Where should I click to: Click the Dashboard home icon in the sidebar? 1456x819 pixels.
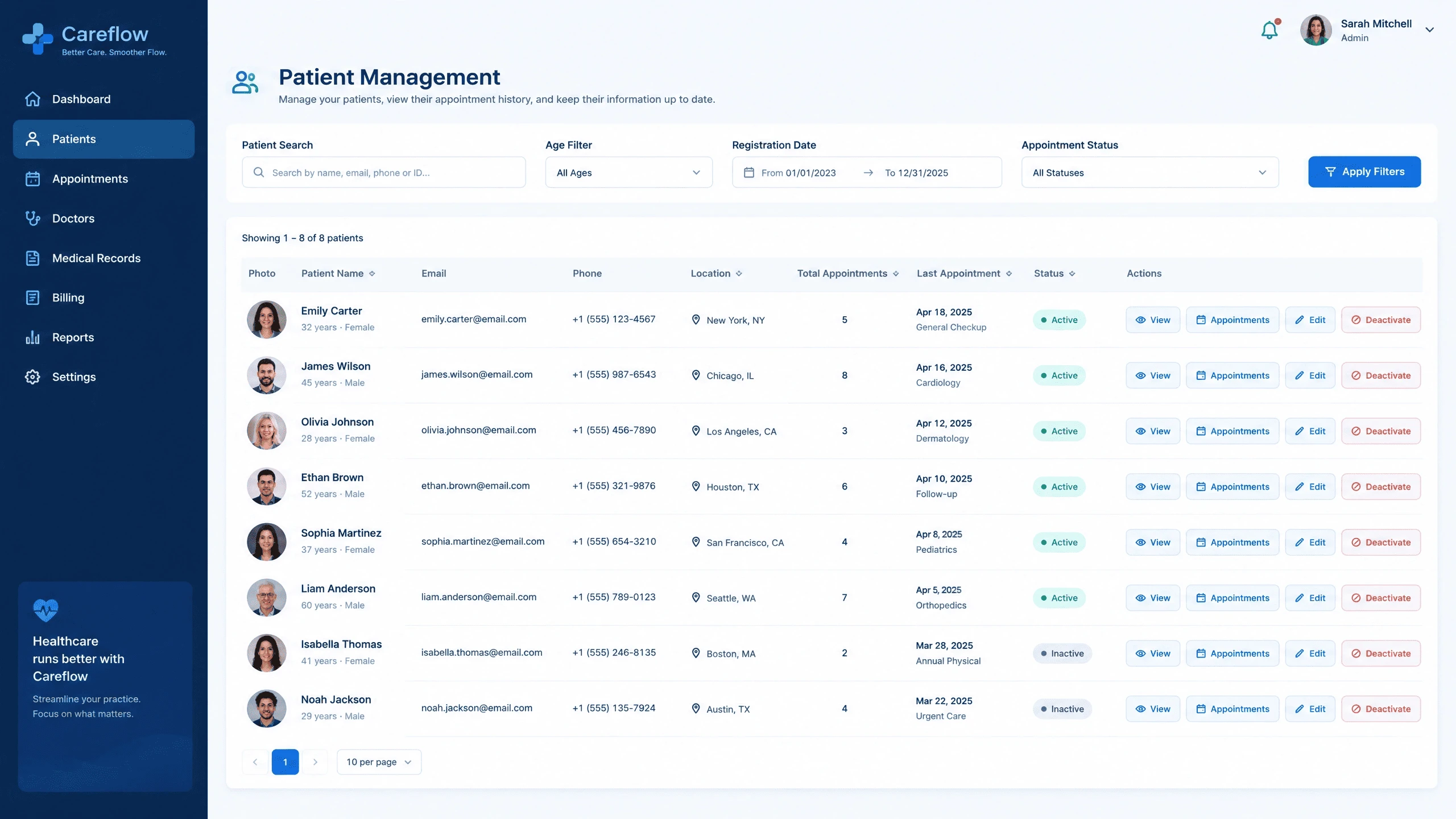33,99
